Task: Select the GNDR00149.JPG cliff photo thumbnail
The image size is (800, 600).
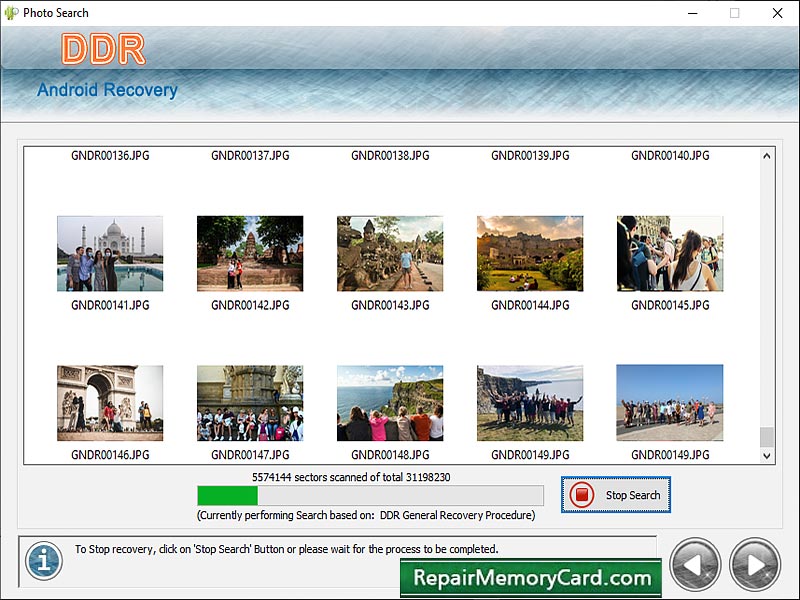Action: pyautogui.click(x=529, y=404)
